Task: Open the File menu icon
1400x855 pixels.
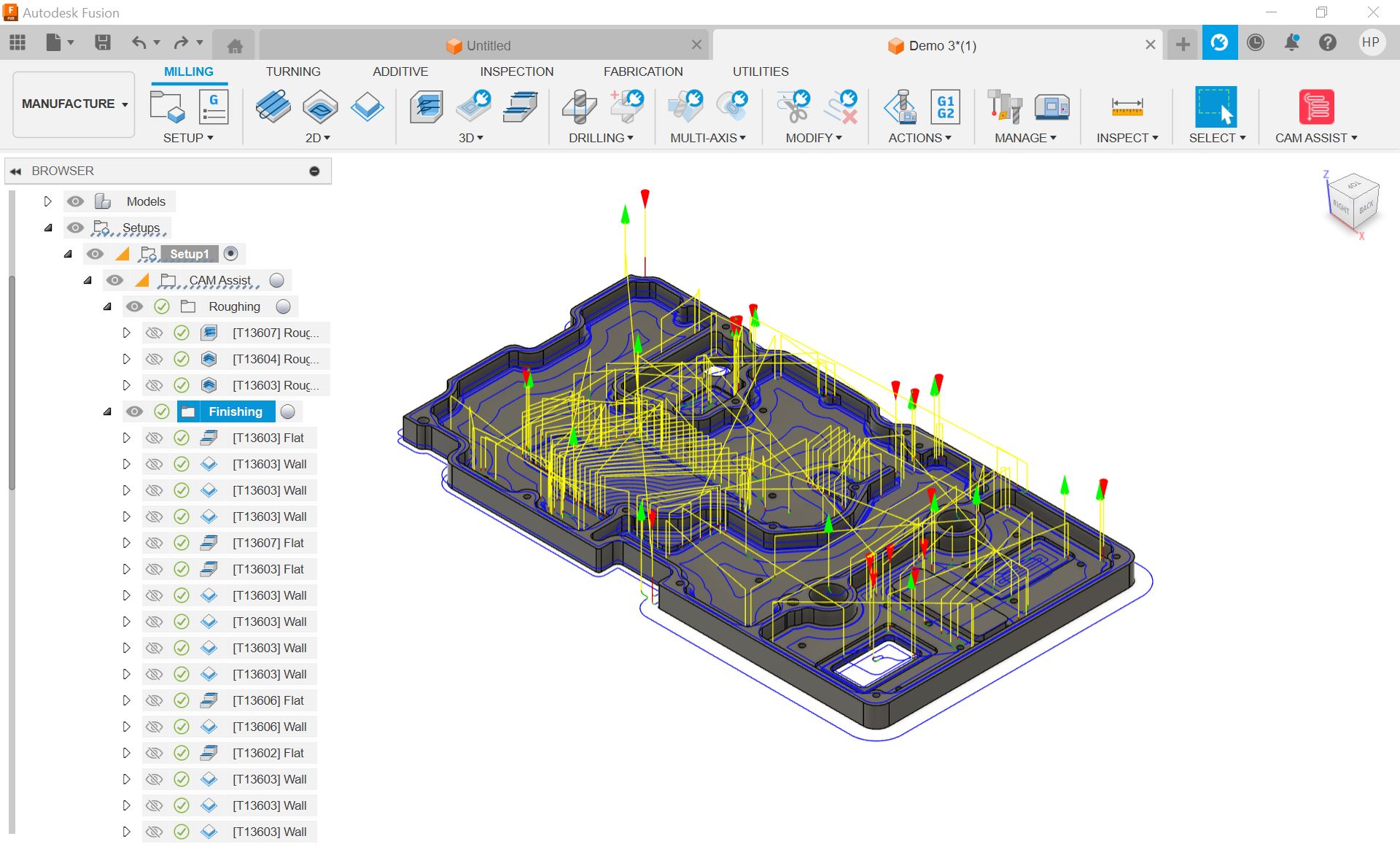Action: point(54,43)
